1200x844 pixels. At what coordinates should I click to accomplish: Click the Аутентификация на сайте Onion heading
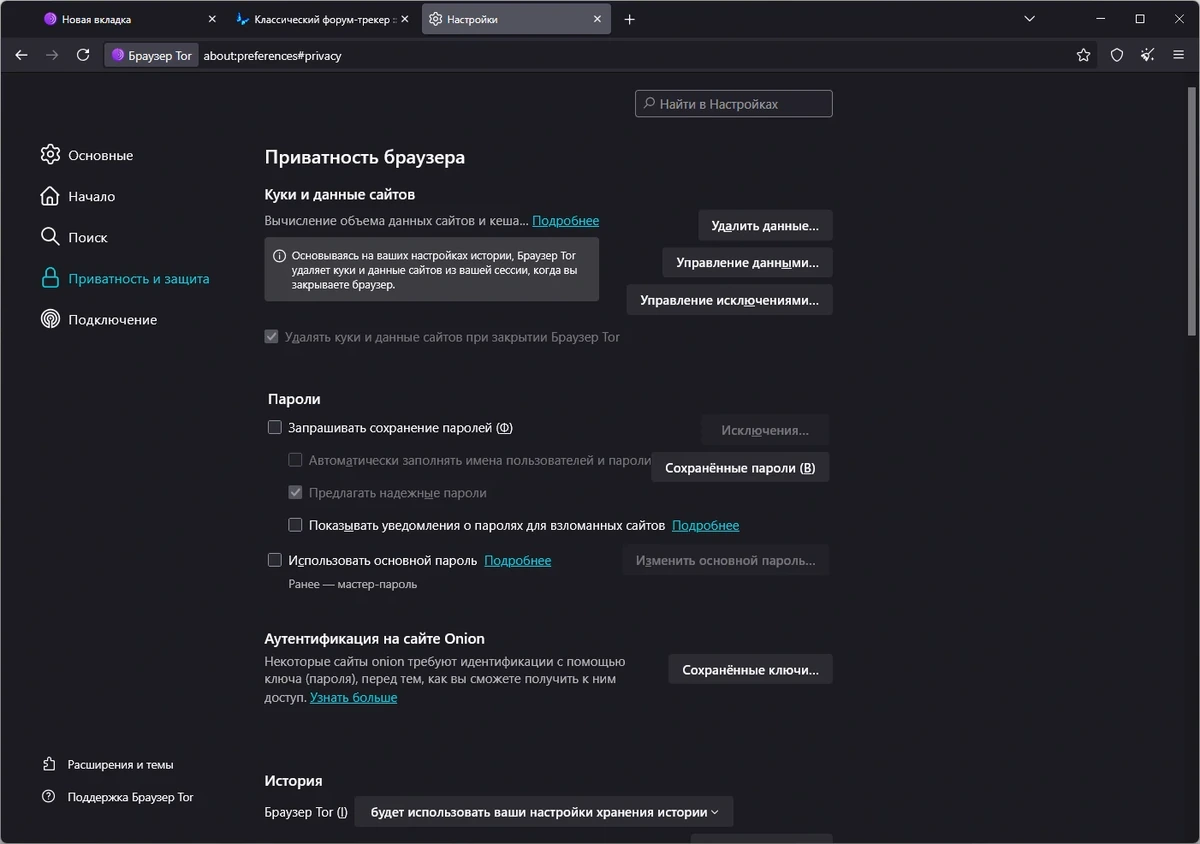374,638
